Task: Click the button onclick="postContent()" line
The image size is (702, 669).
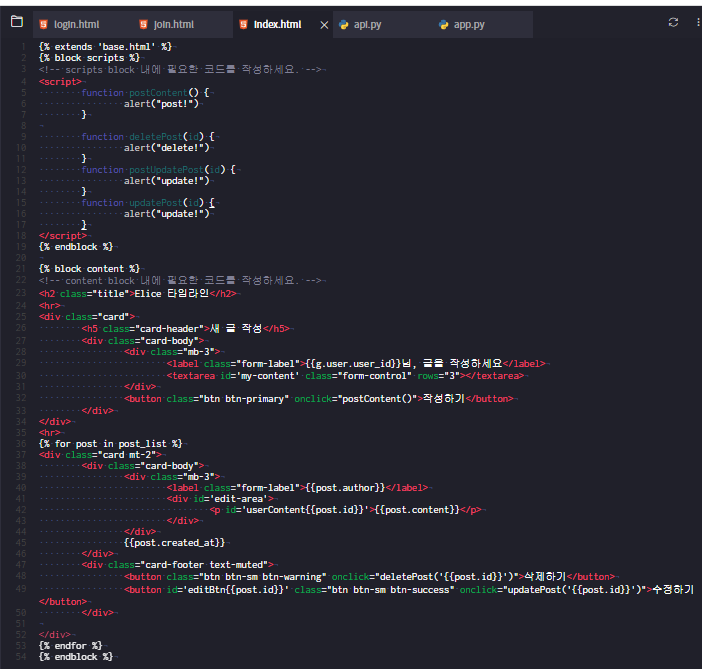Action: tap(318, 399)
